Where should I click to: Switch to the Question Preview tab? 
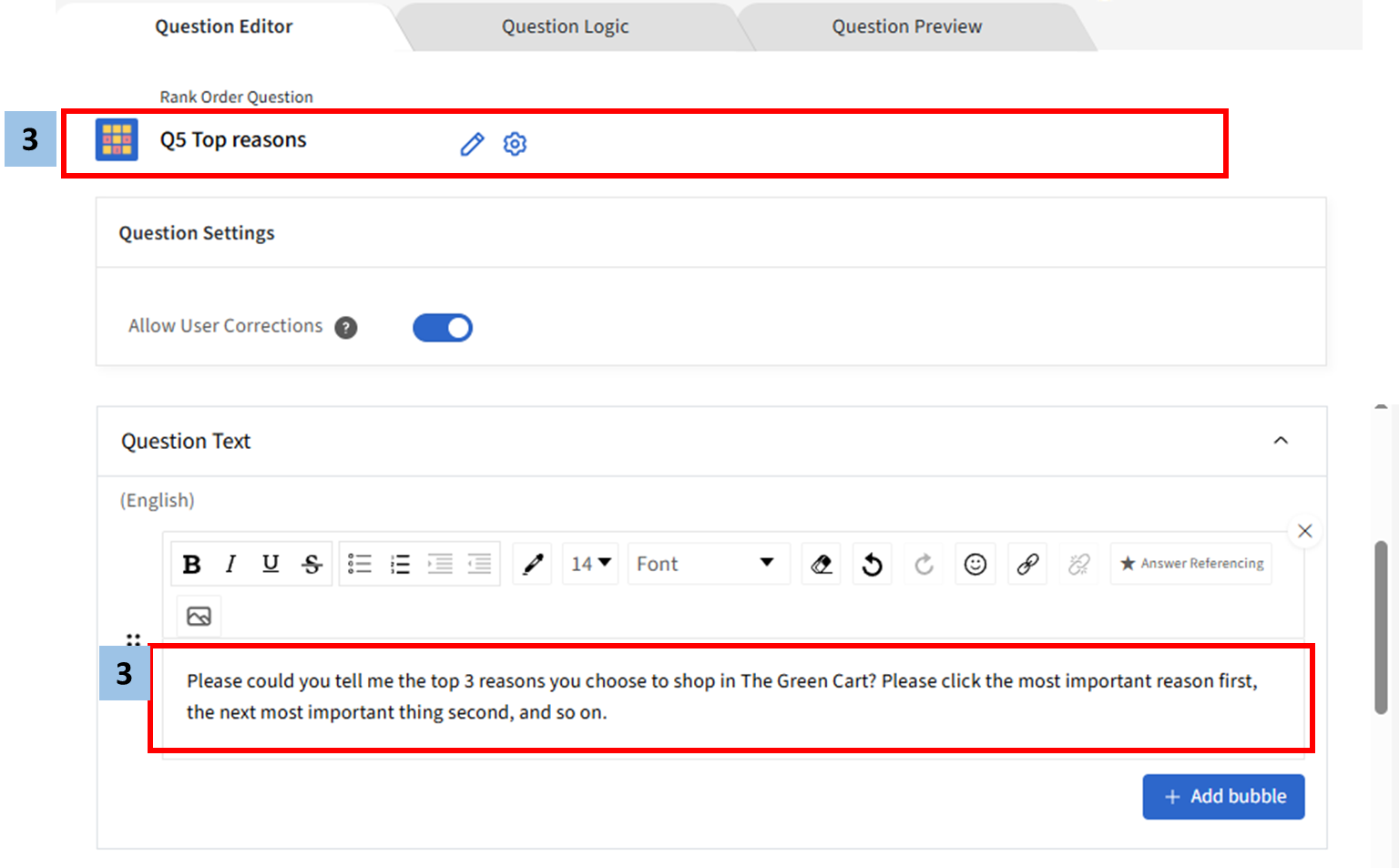tap(906, 26)
